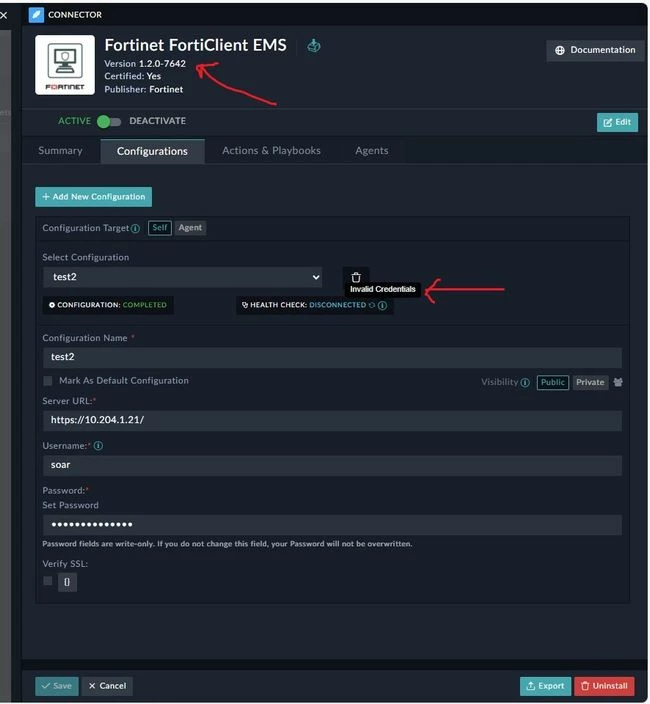Image resolution: width=650 pixels, height=704 pixels.
Task: Click the Password input field
Action: pos(333,525)
